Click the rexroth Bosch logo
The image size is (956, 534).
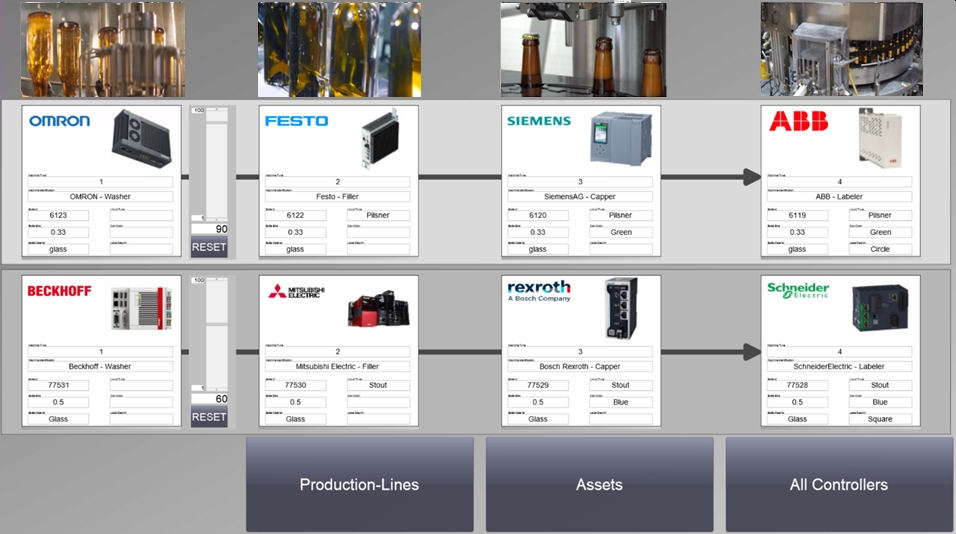pos(539,290)
